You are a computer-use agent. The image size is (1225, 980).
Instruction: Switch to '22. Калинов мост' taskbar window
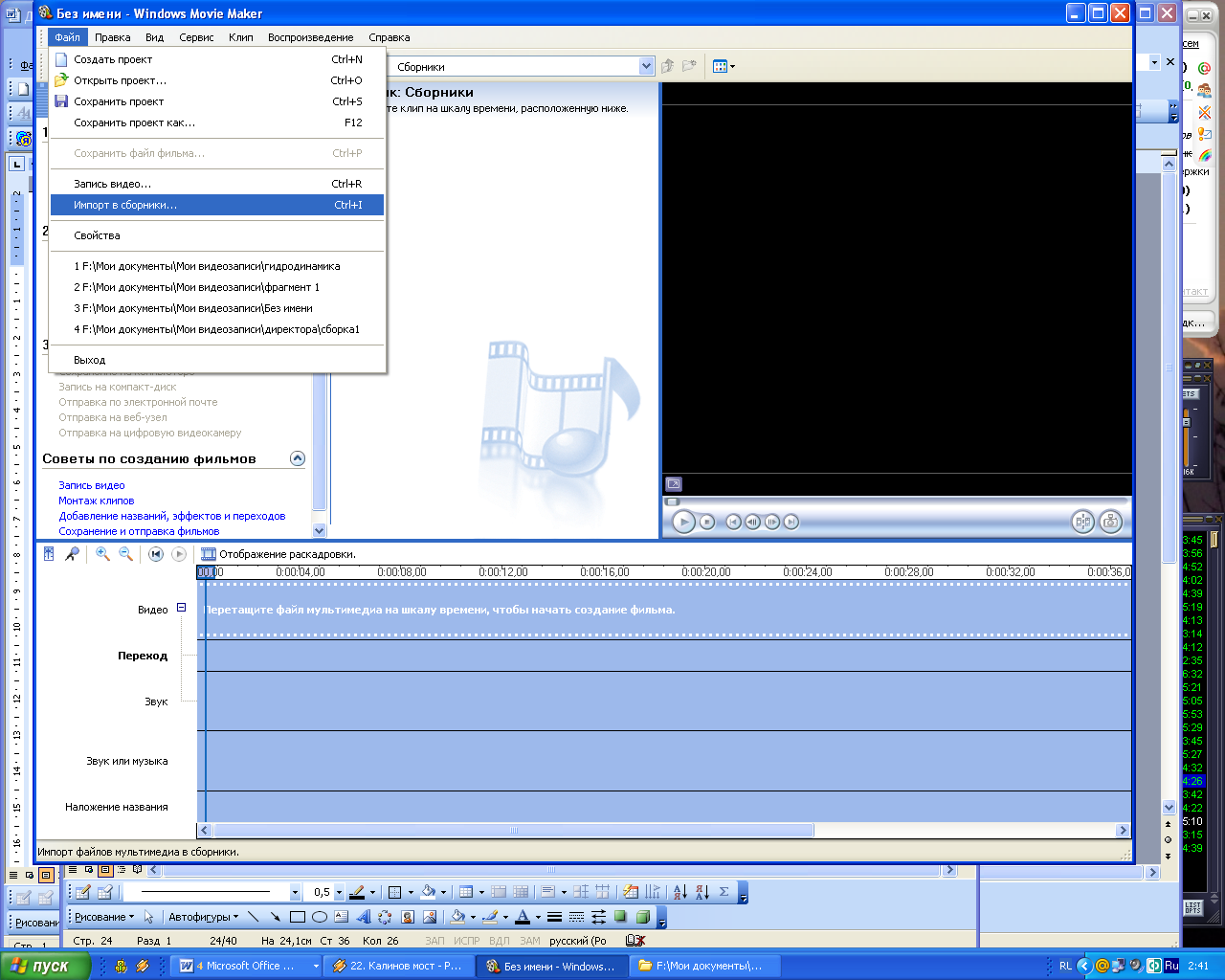[397, 966]
